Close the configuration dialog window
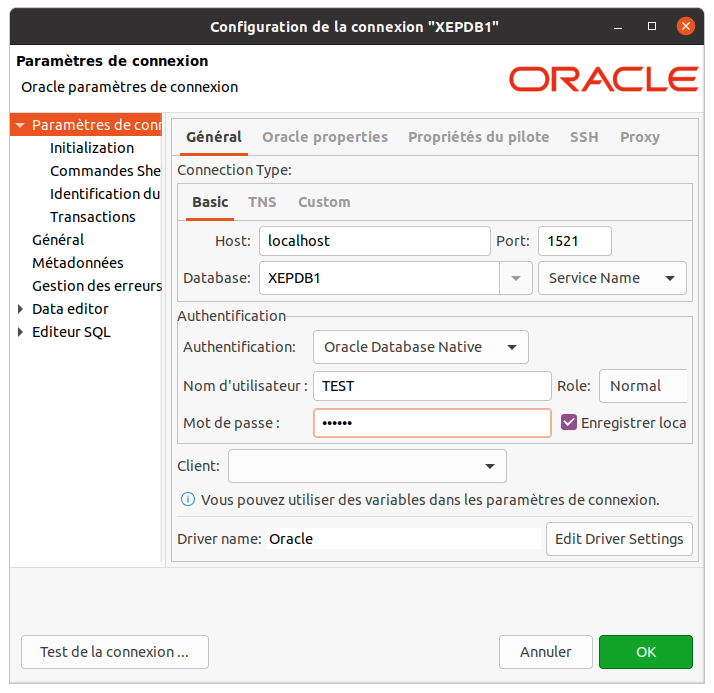Screen dimensions: 714x693 (x=687, y=24)
